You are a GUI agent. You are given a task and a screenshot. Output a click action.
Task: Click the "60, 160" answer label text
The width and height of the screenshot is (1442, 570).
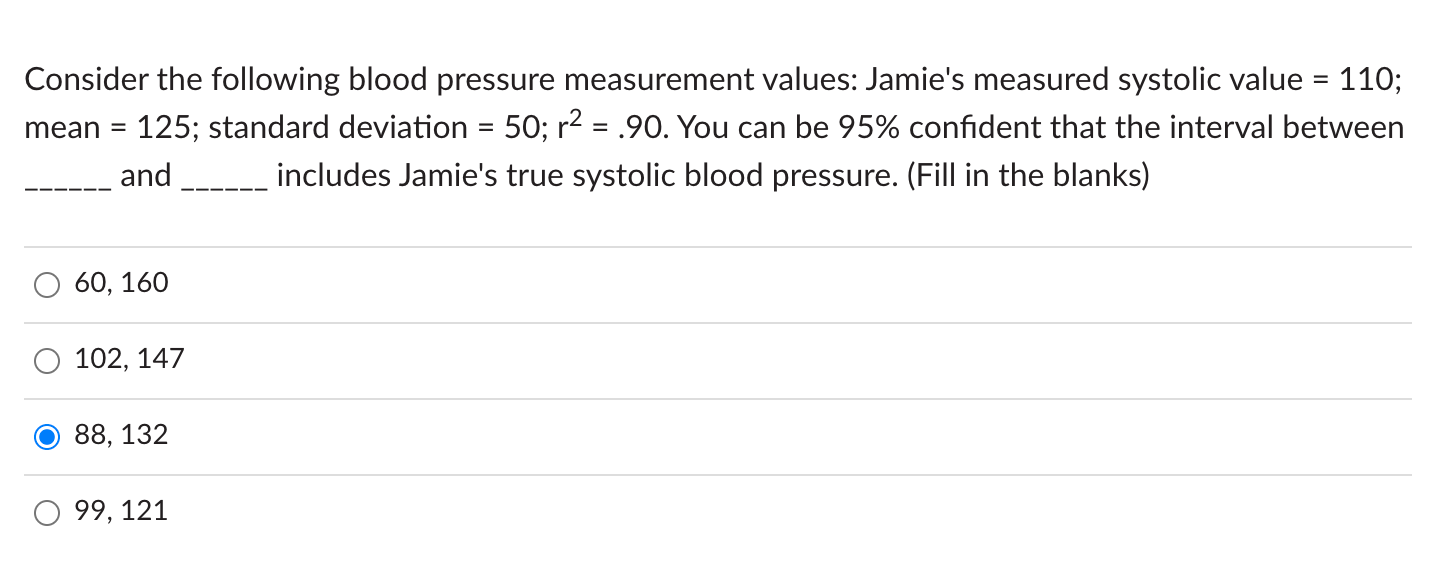pyautogui.click(x=122, y=283)
